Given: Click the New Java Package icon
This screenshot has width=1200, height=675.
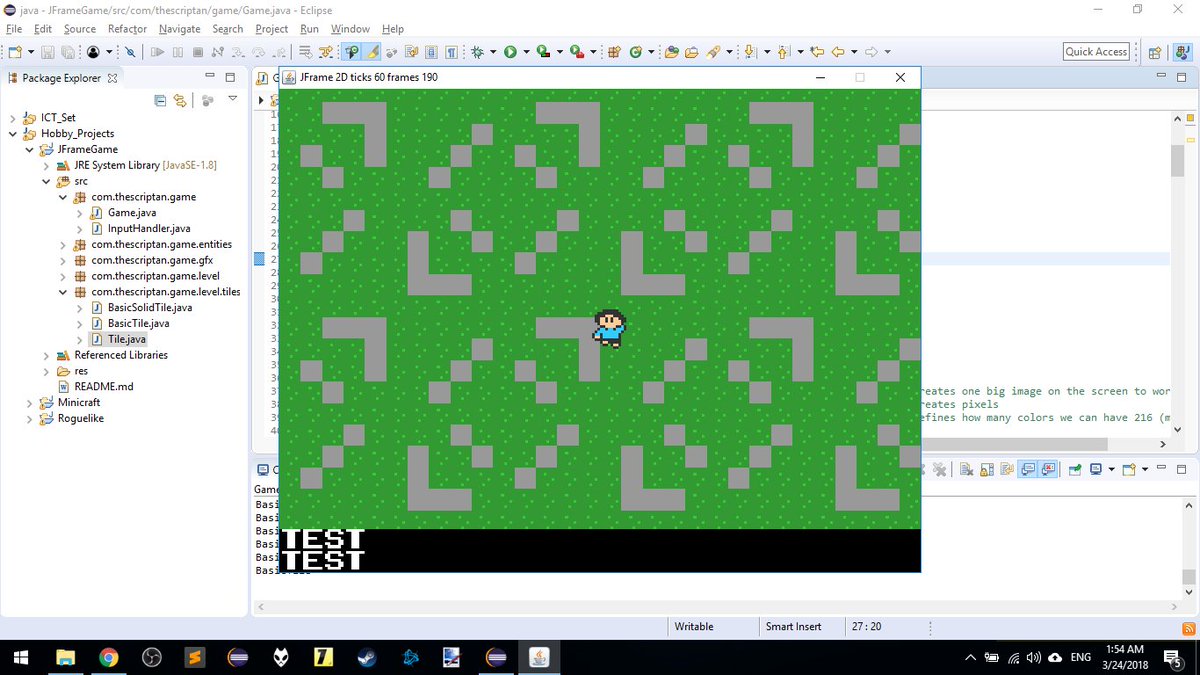Looking at the screenshot, I should pos(614,52).
